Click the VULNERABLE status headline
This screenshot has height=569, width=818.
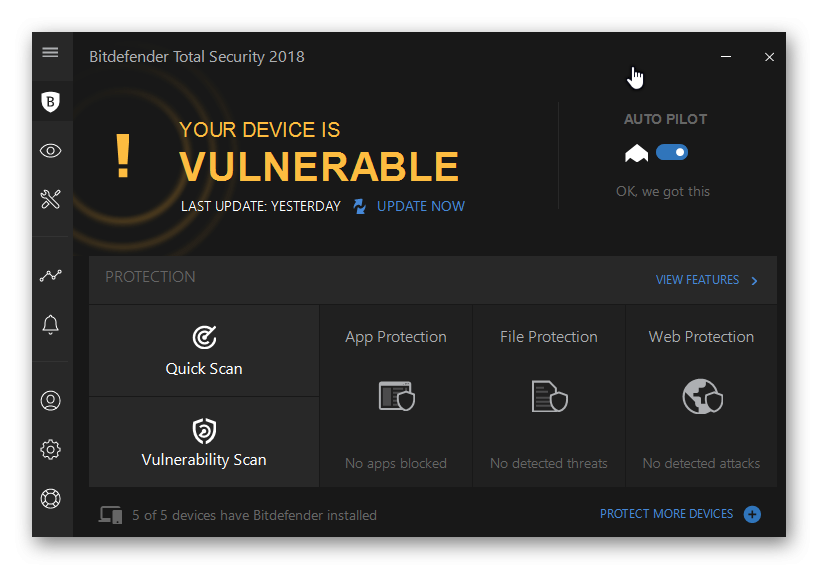point(319,167)
